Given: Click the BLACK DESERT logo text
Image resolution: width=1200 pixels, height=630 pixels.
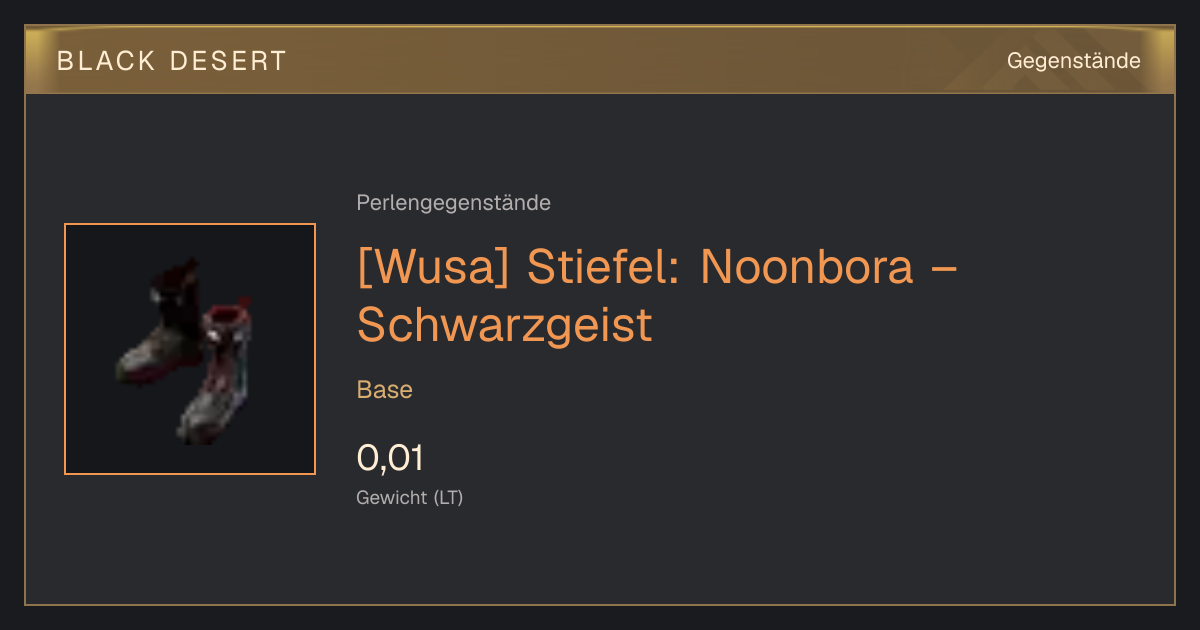Looking at the screenshot, I should point(172,61).
